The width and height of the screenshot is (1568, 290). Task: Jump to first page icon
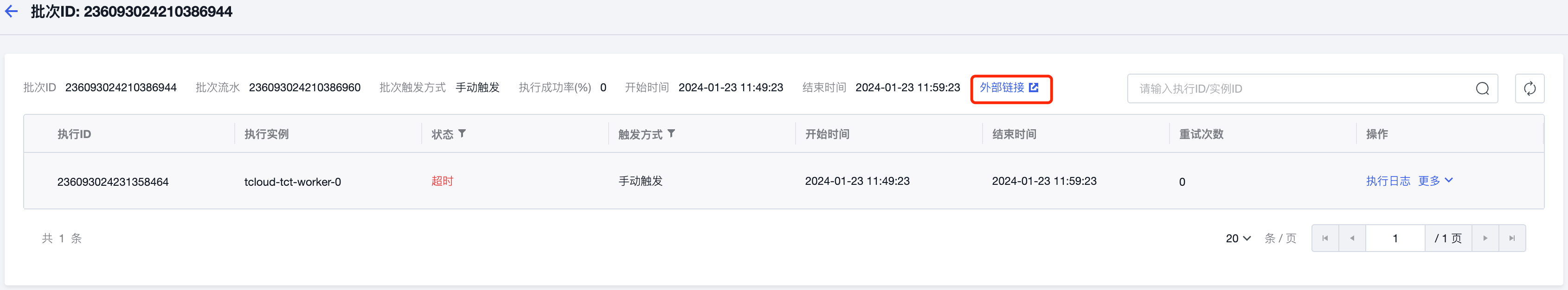pyautogui.click(x=1325, y=238)
